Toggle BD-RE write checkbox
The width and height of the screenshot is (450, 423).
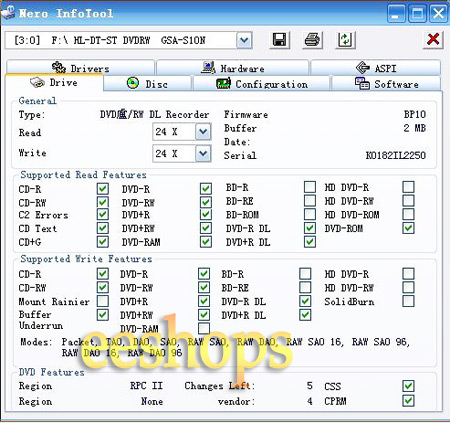tap(305, 287)
